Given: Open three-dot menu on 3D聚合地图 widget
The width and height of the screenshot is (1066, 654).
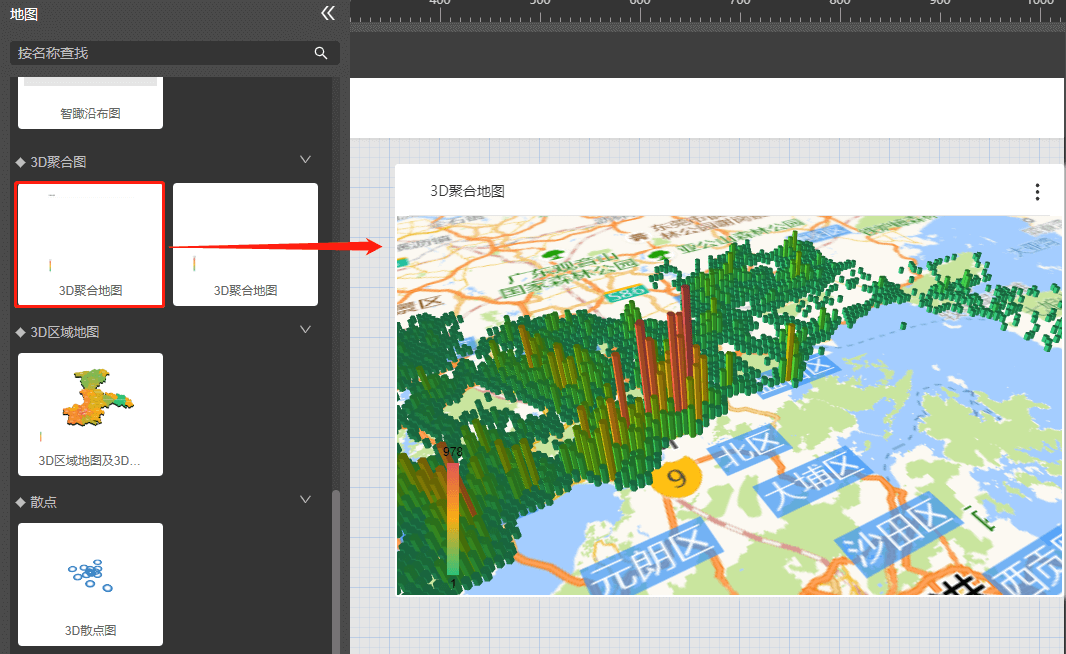Looking at the screenshot, I should click(1037, 192).
